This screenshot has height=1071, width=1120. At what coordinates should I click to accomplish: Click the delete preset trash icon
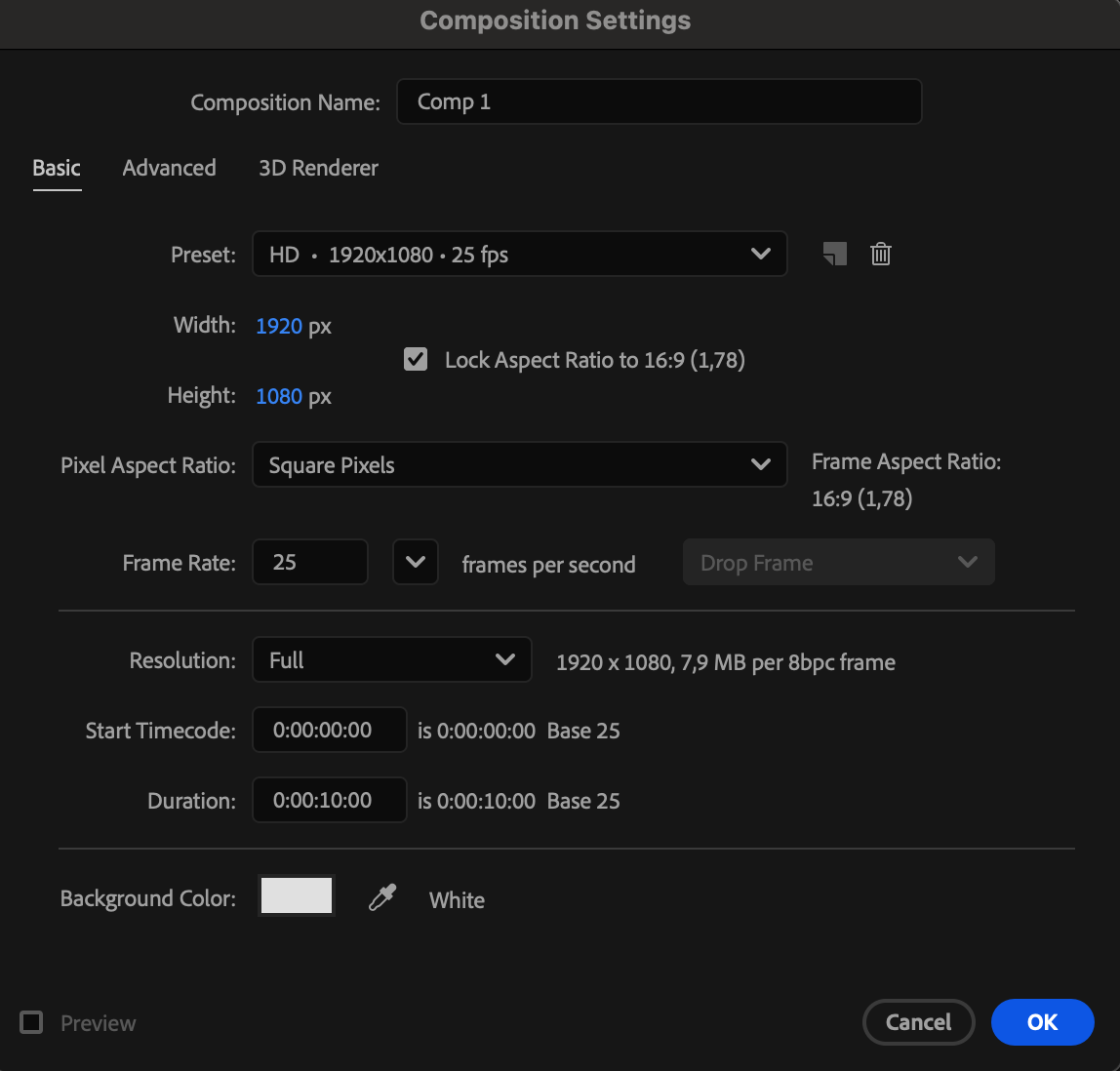tap(881, 255)
